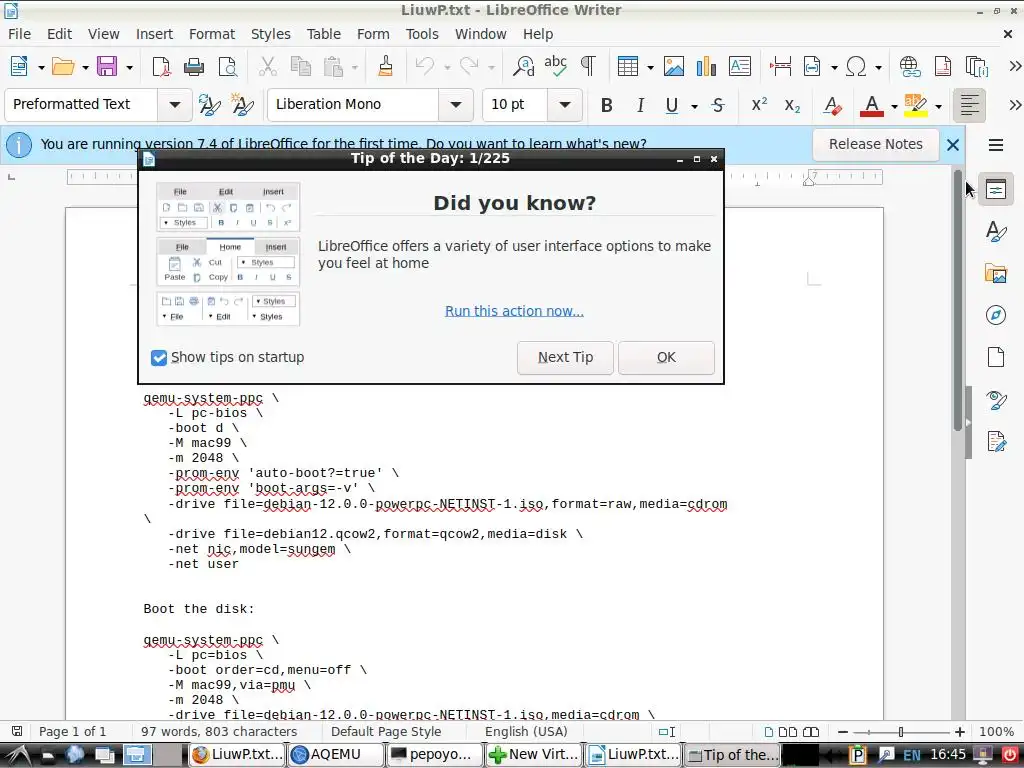Click the Zoom In plus button

959,732
